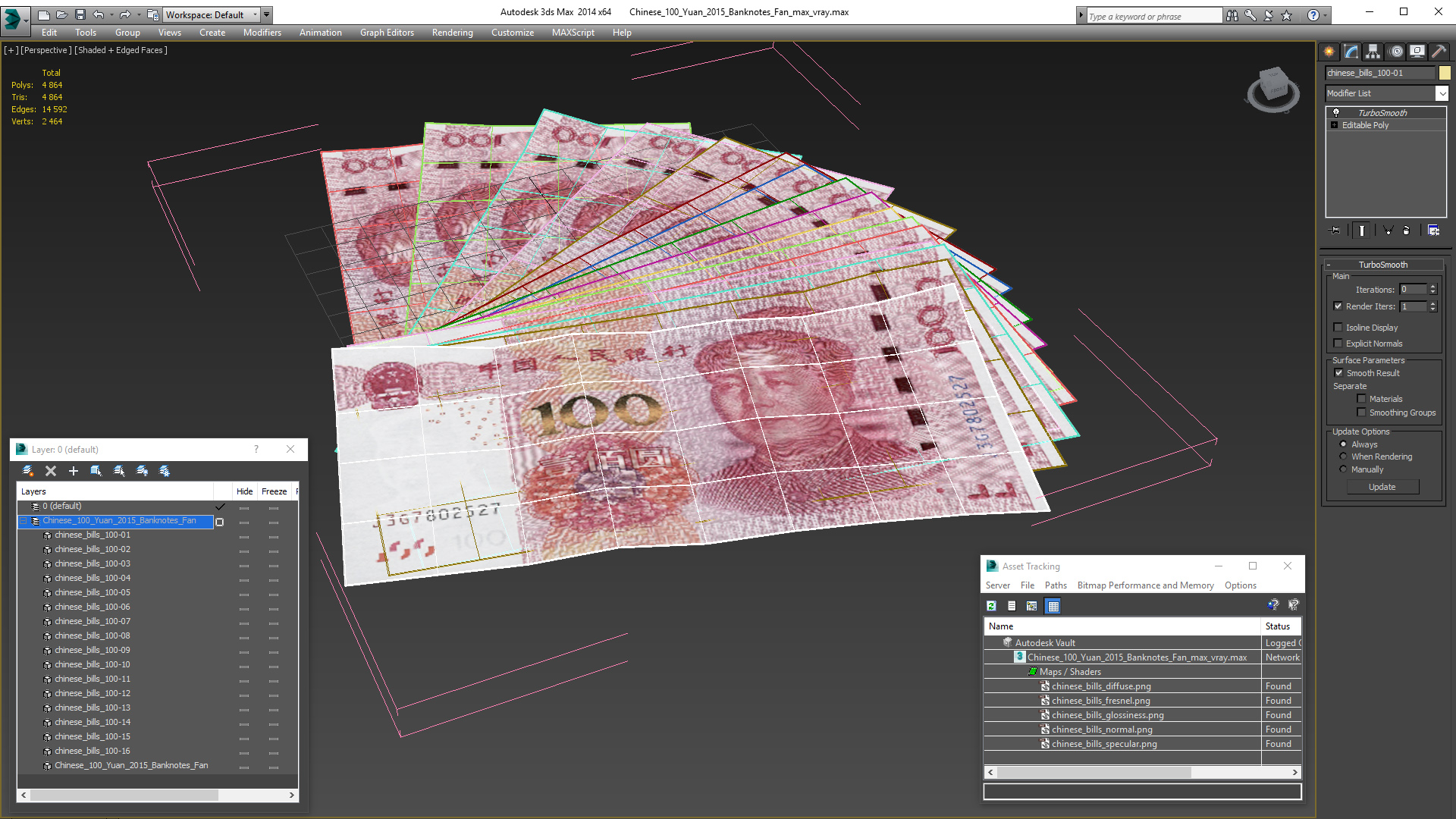Open the Create command panel tab
Screen dimensions: 1456x819
1329,52
